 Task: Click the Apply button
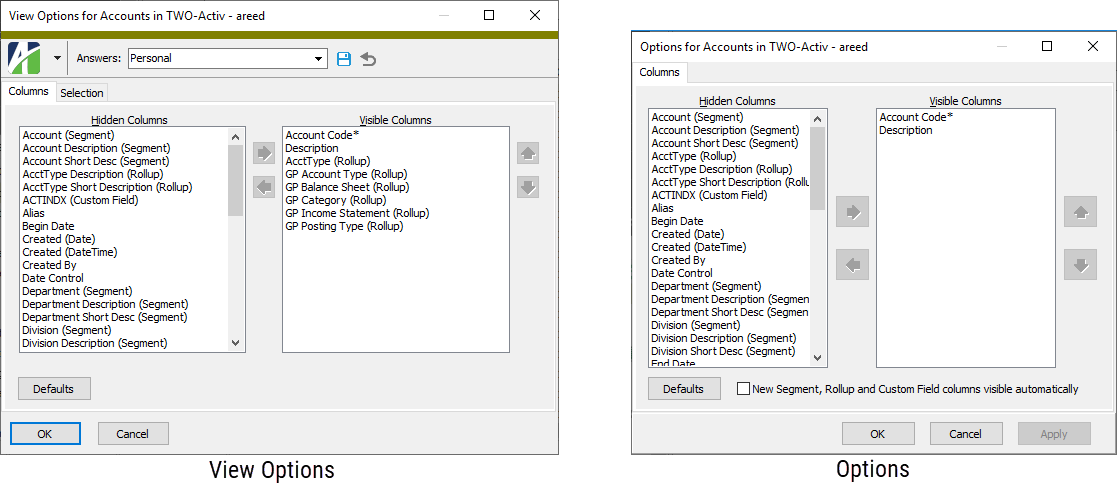[1055, 434]
